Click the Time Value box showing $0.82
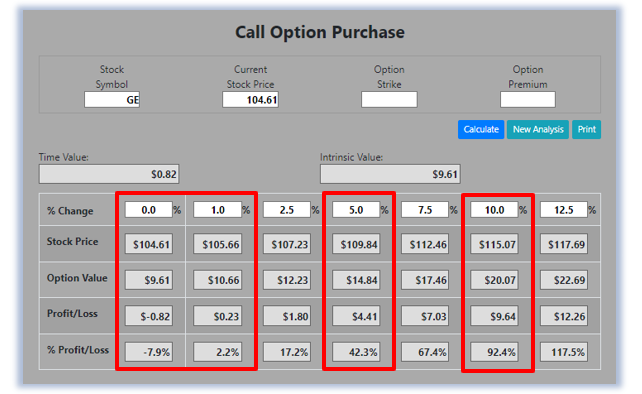The width and height of the screenshot is (642, 394). coord(109,174)
